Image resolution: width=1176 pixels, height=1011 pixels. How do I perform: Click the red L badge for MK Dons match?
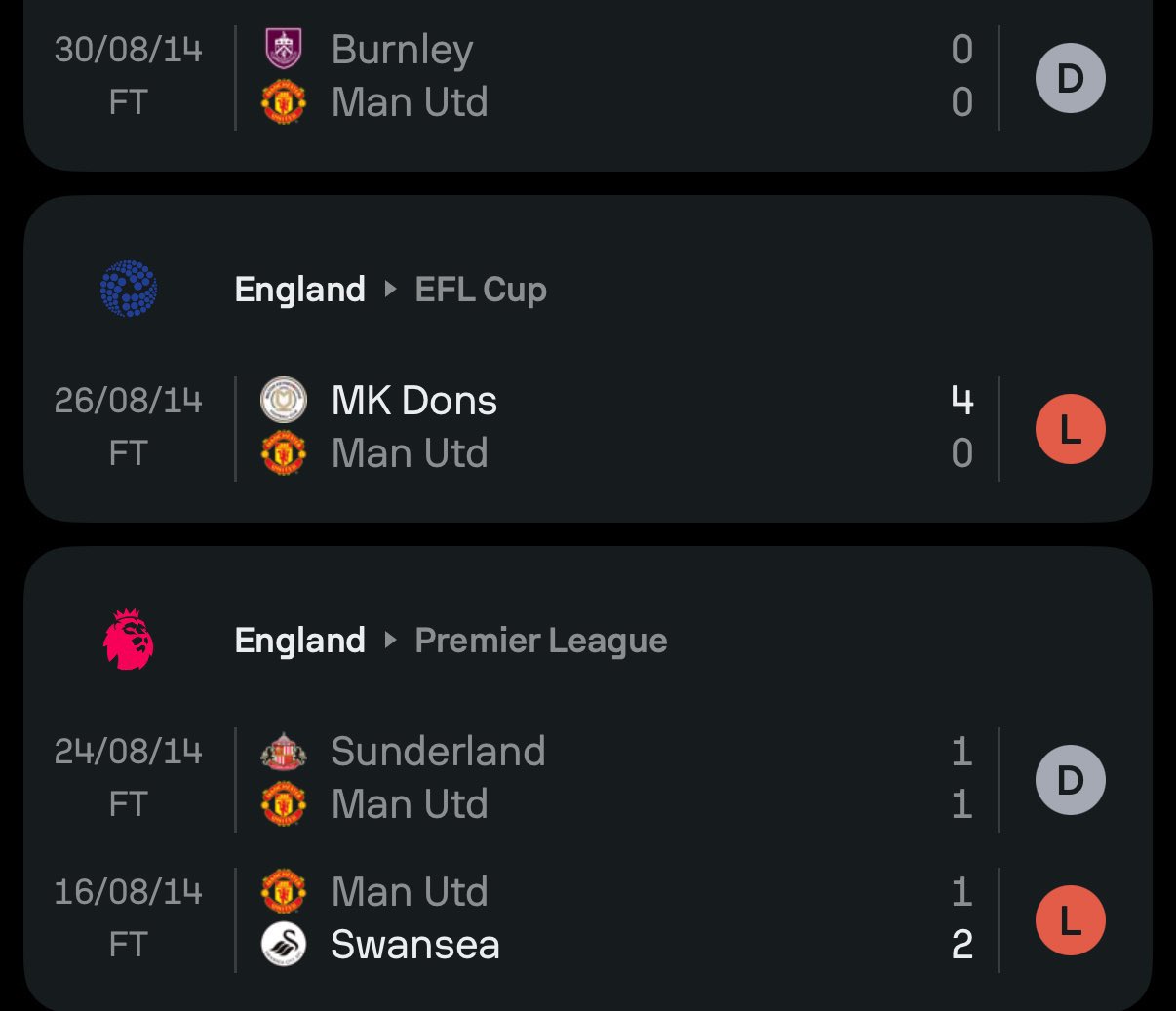[1070, 429]
